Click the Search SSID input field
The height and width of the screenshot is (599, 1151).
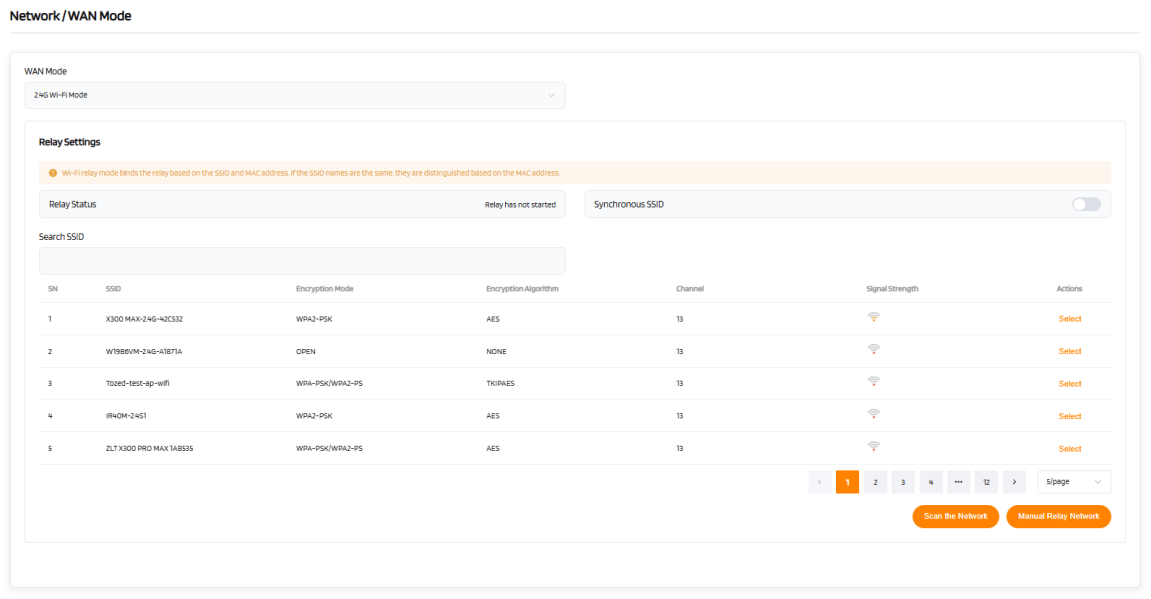pos(302,261)
